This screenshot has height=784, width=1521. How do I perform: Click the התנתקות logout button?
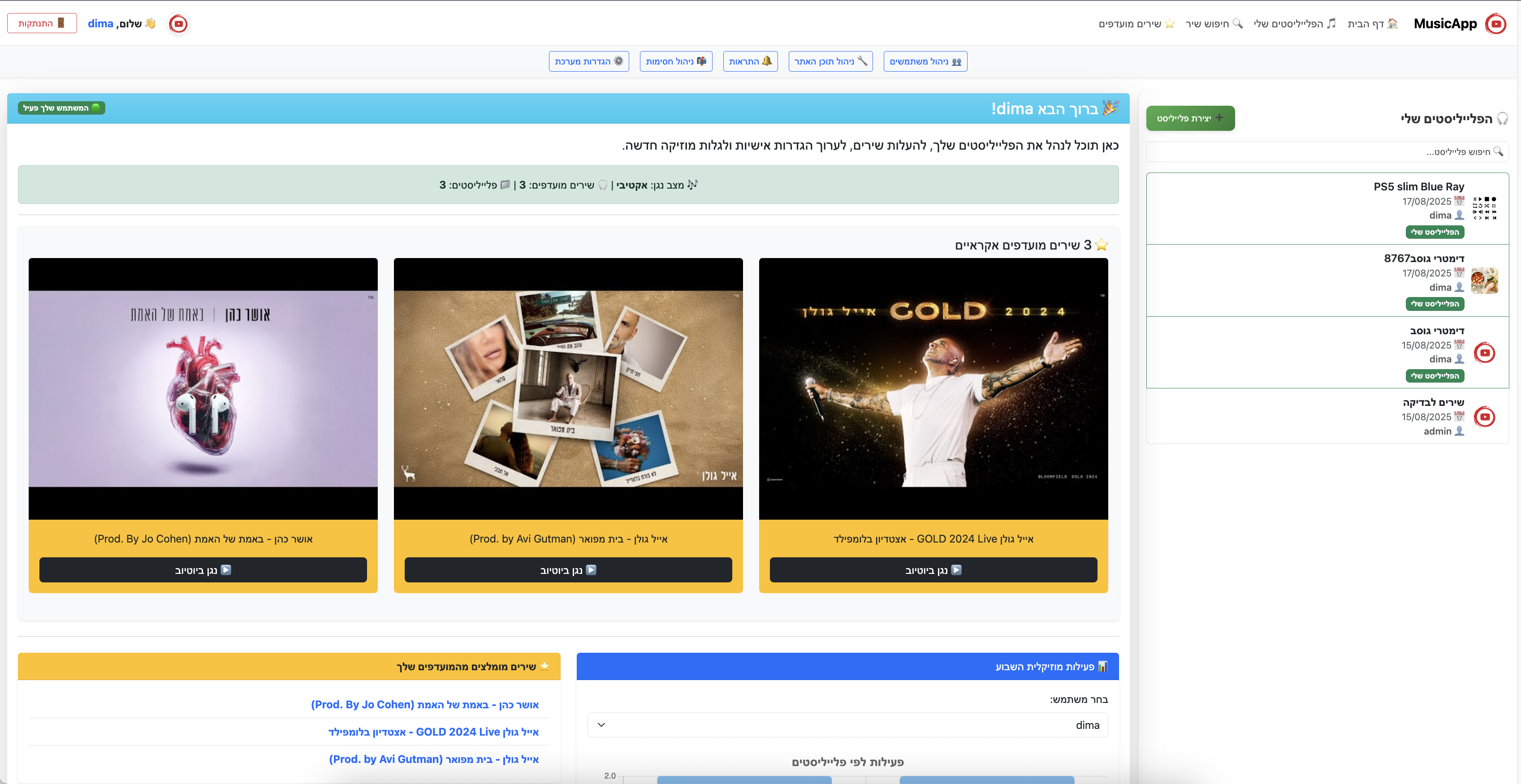coord(42,24)
